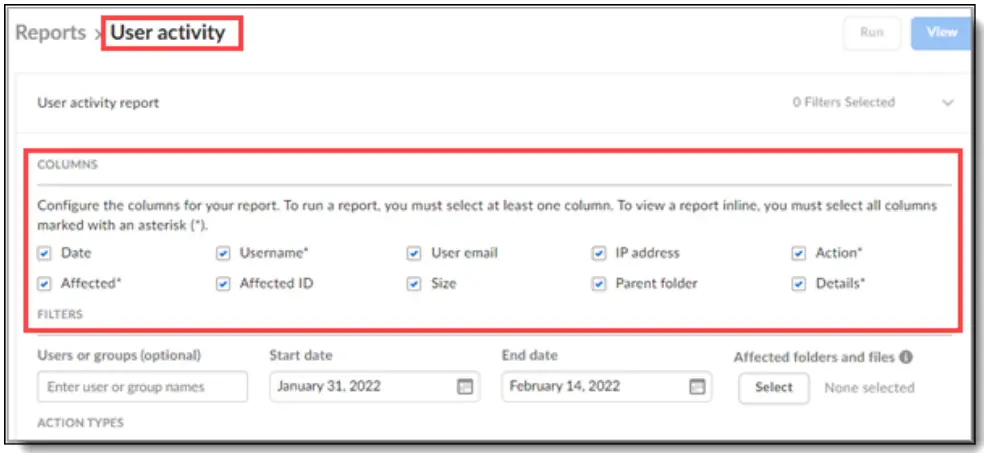The width and height of the screenshot is (984, 453).
Task: Click Select for affected folders and files
Action: [774, 387]
